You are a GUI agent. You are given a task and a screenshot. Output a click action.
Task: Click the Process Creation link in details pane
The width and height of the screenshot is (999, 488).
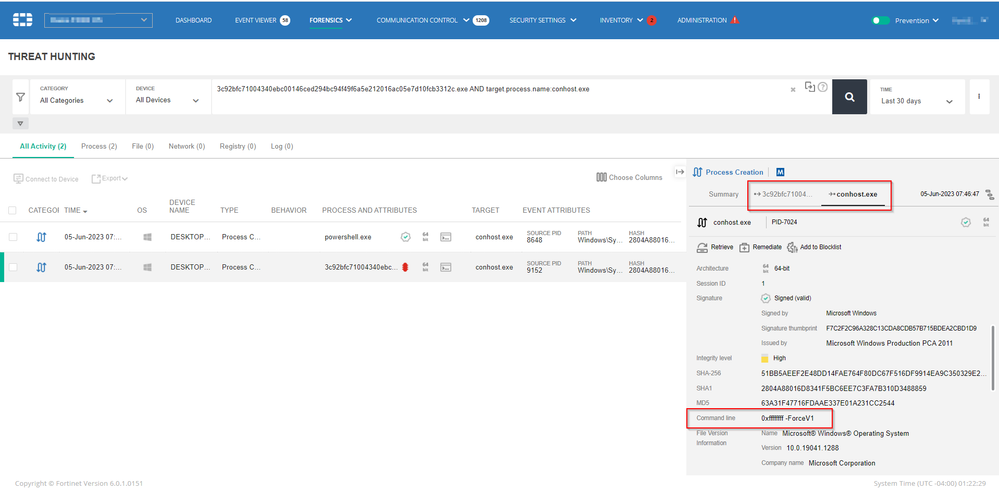(x=734, y=172)
